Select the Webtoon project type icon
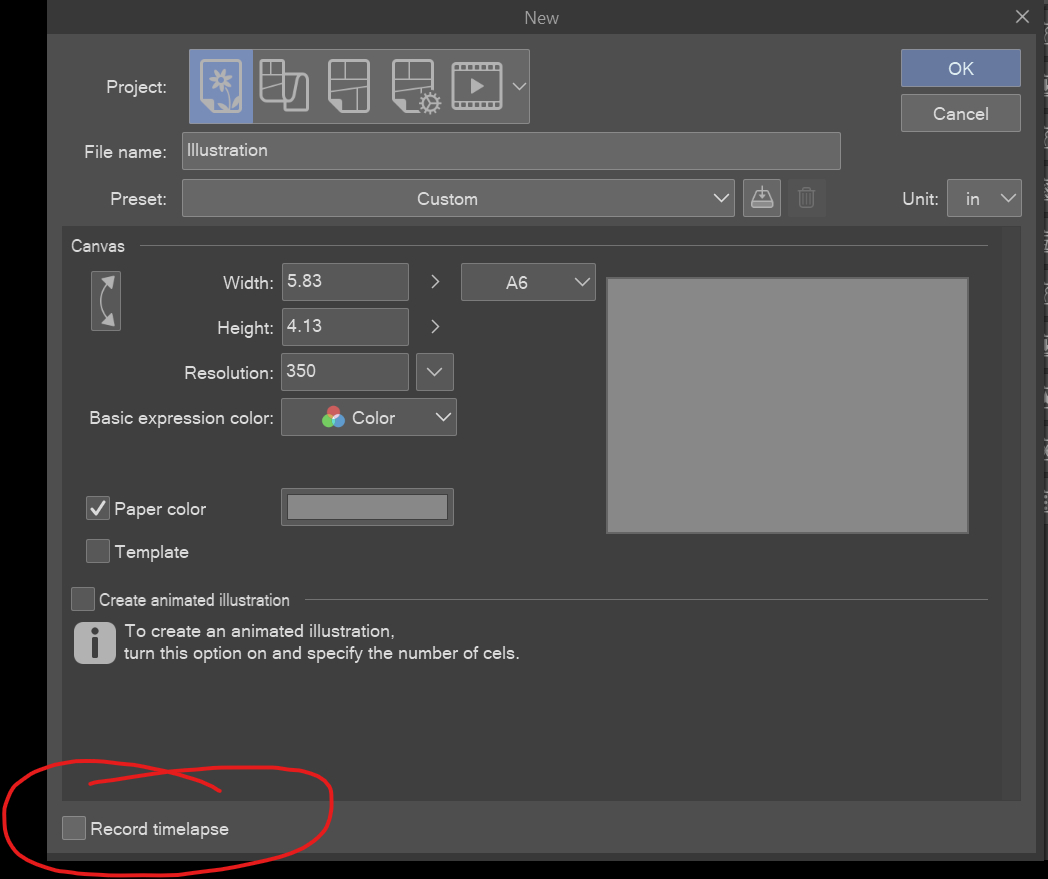The height and width of the screenshot is (879, 1048). coord(284,87)
